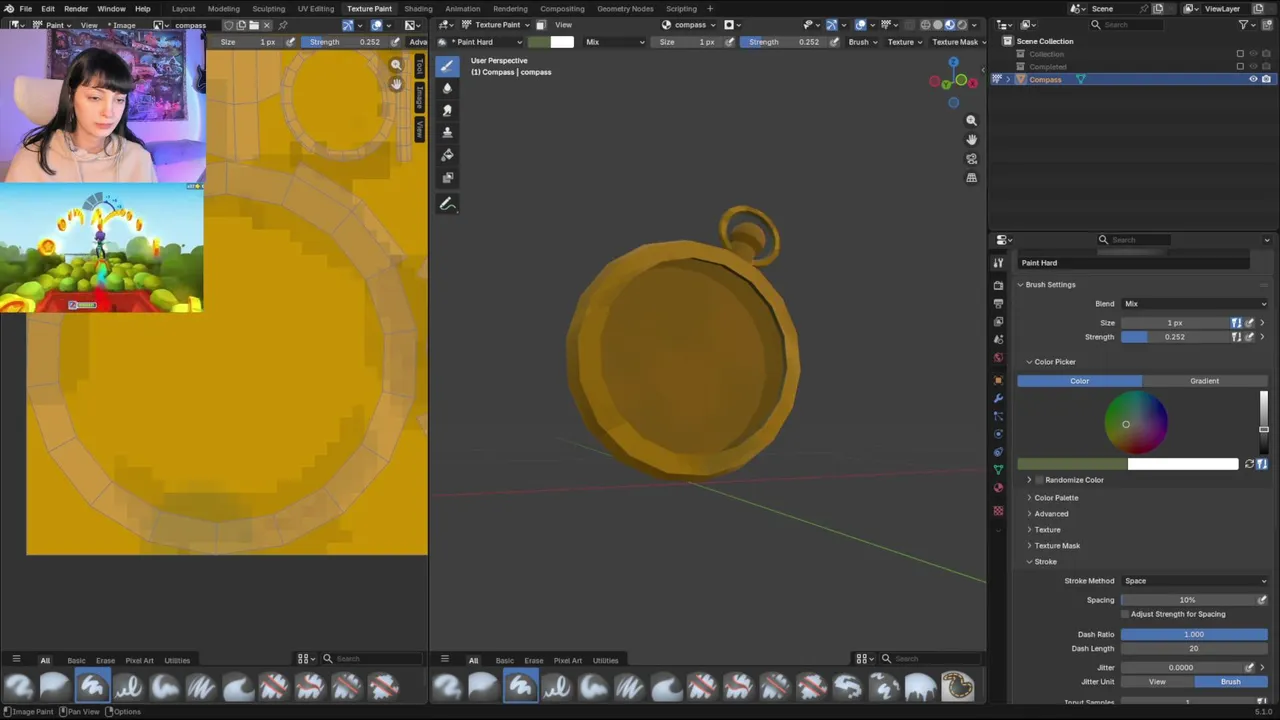Open Texture Mask popover in viewport header
This screenshot has width=1280, height=720.
tap(959, 42)
